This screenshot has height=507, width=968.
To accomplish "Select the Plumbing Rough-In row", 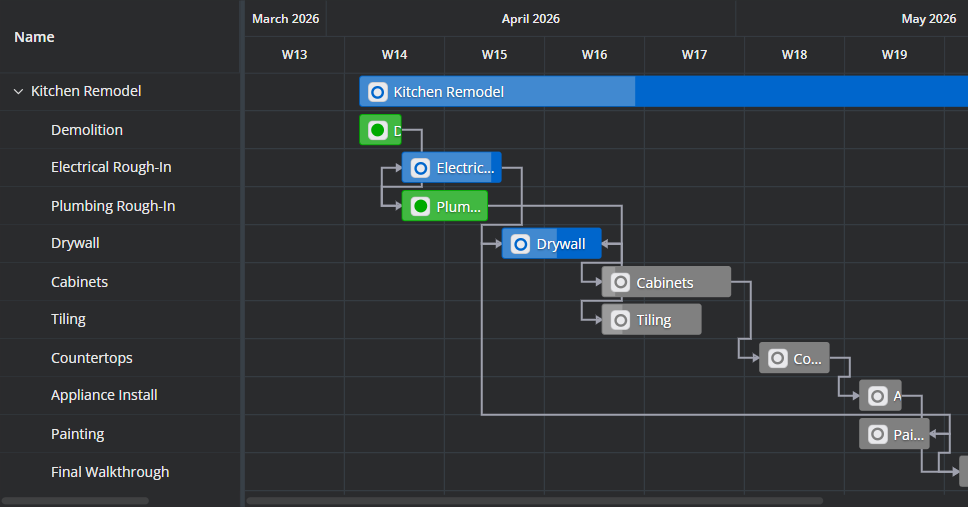I will tap(120, 206).
